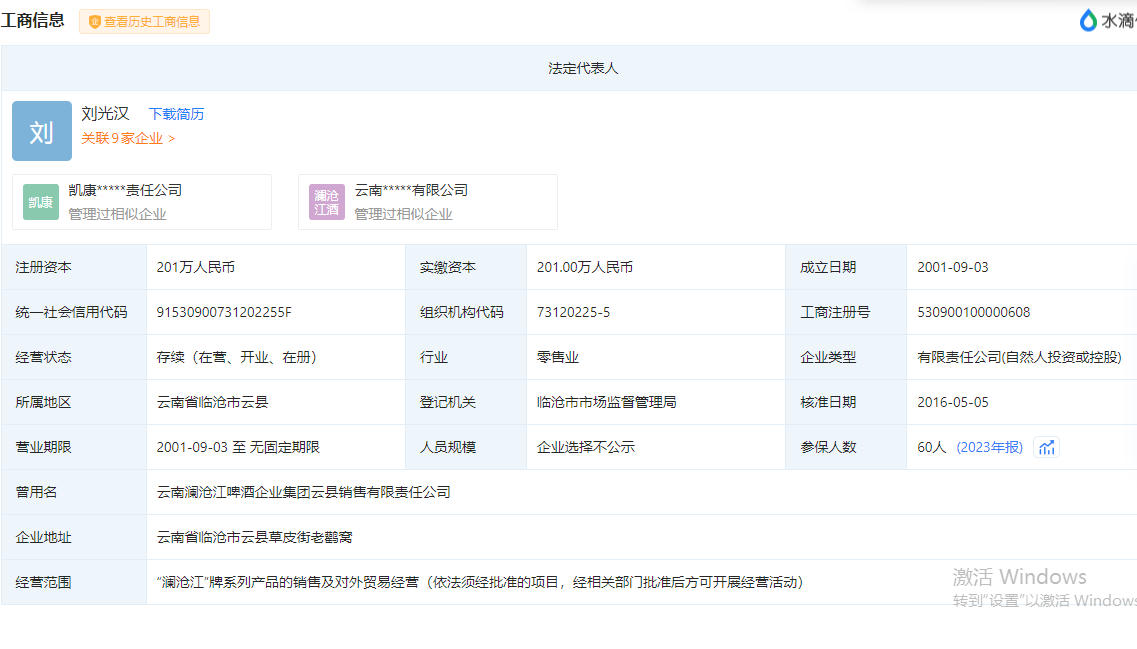Select 临沧市市场监督管理局 authority value
The image size is (1137, 649).
606,402
